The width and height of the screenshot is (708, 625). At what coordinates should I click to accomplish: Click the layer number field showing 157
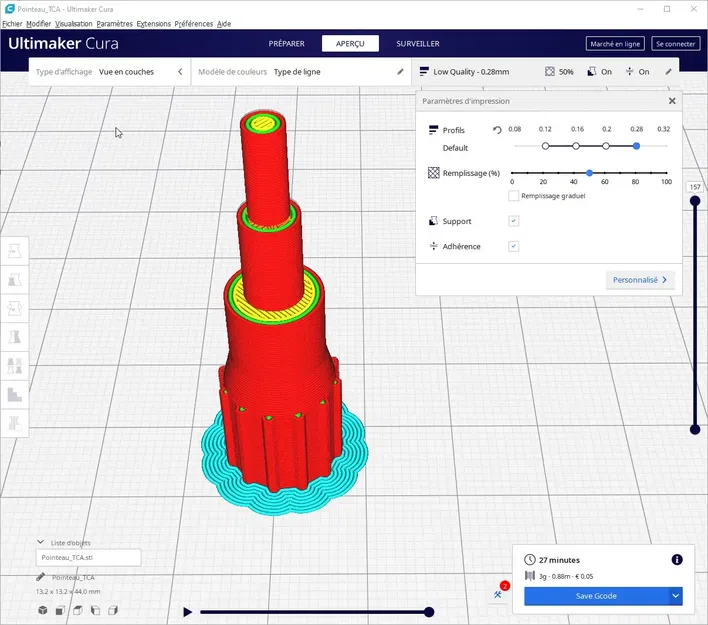pyautogui.click(x=695, y=187)
